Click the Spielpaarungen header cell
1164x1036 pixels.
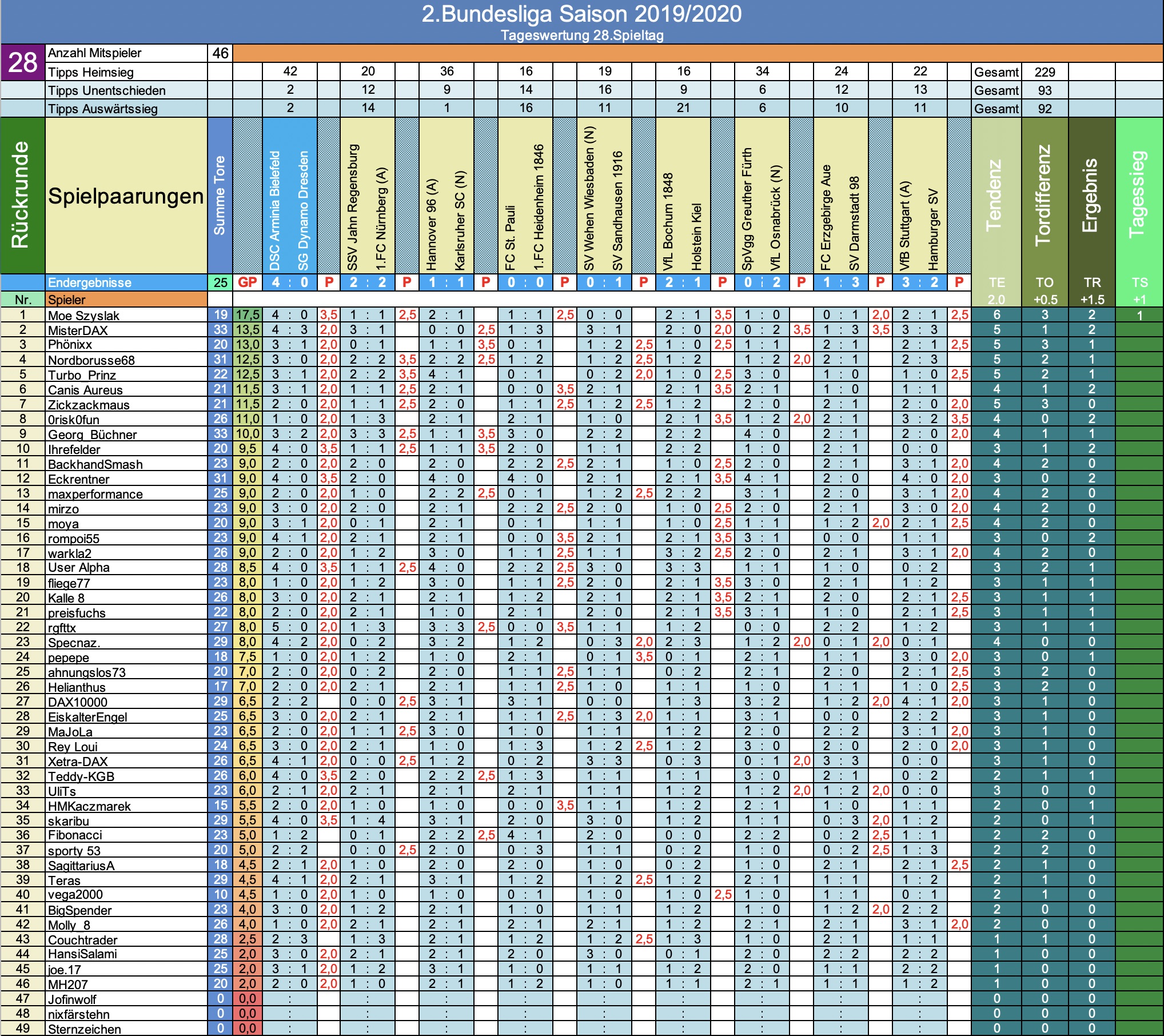click(126, 196)
